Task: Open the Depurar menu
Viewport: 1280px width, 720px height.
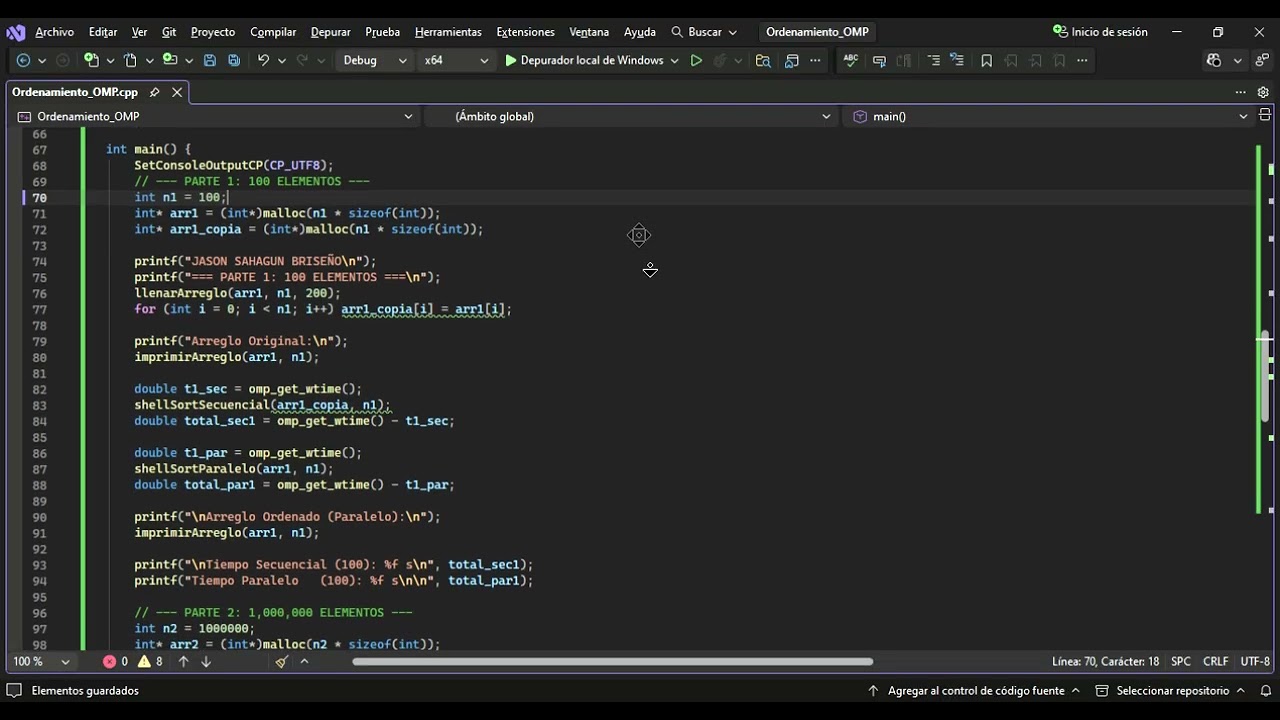Action: (x=330, y=32)
